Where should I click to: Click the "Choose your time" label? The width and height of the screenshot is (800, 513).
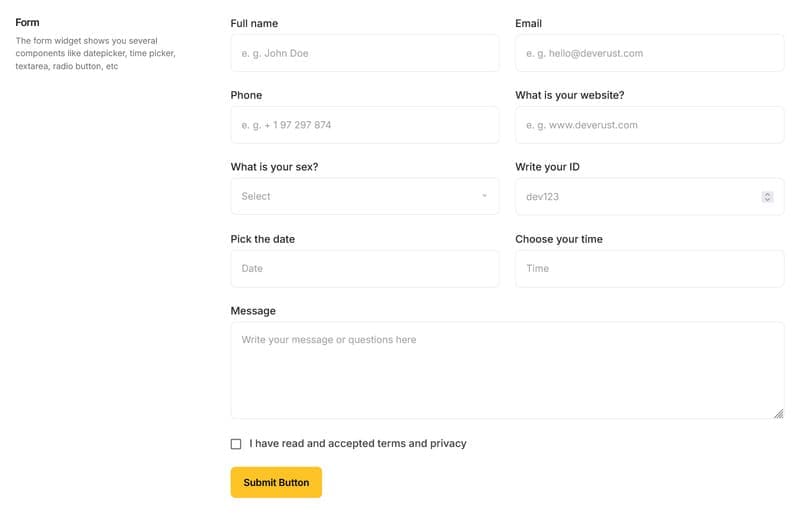[x=558, y=239]
